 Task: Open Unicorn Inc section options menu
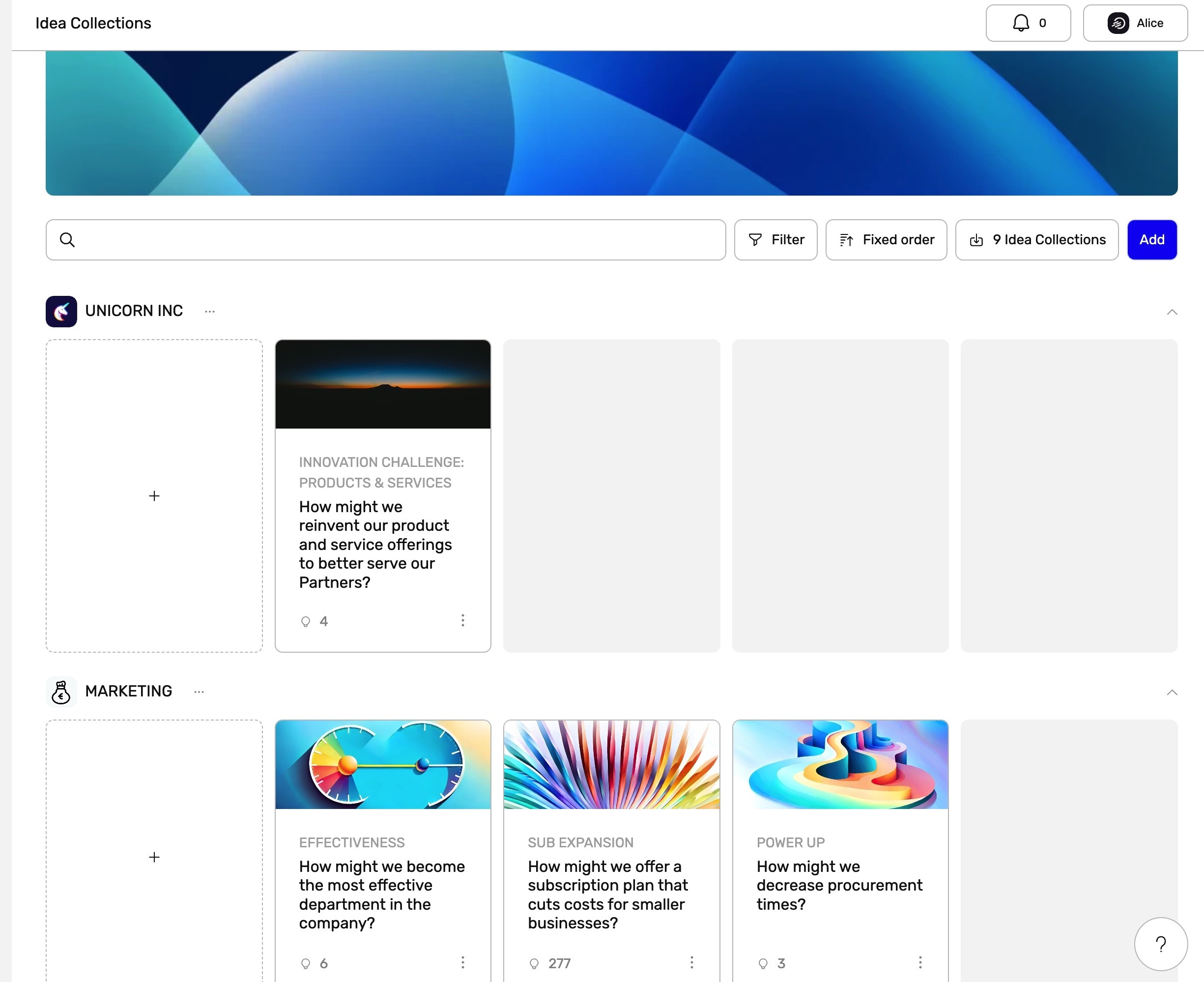(210, 311)
